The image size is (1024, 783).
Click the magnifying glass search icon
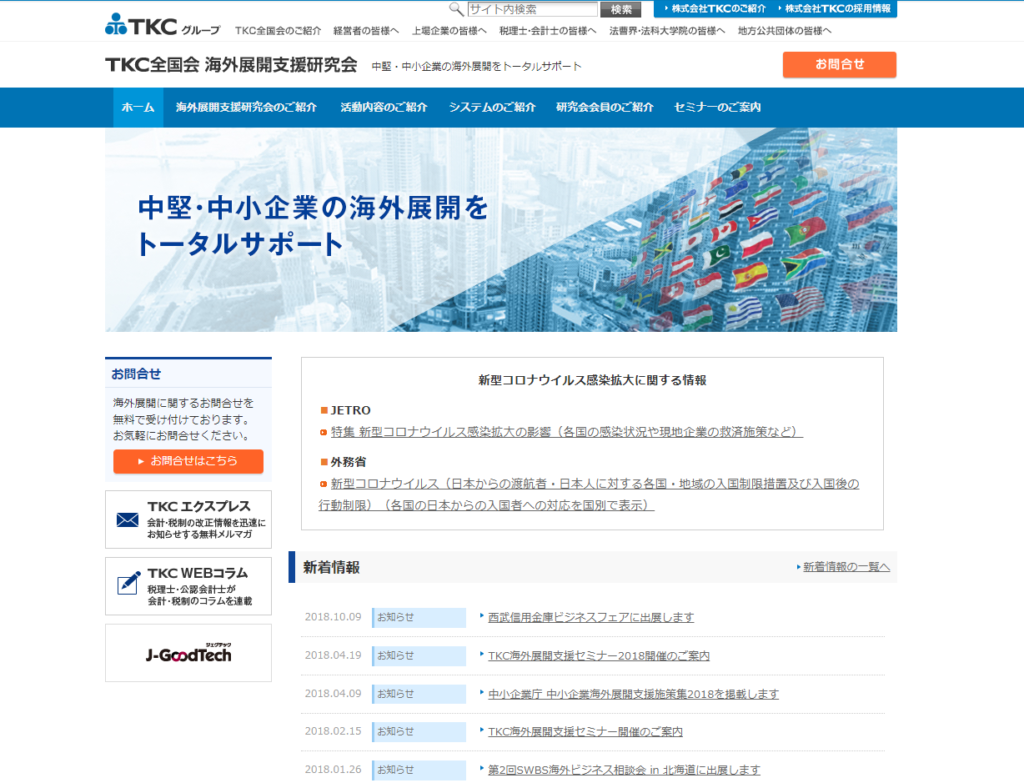(x=456, y=9)
